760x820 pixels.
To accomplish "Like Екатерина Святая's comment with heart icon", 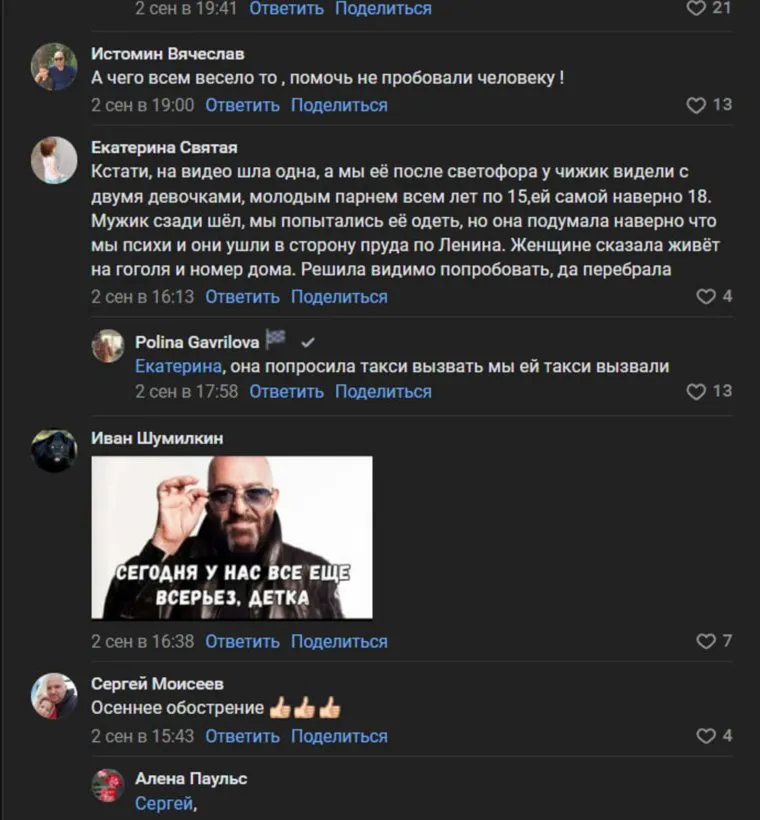I will (x=706, y=297).
